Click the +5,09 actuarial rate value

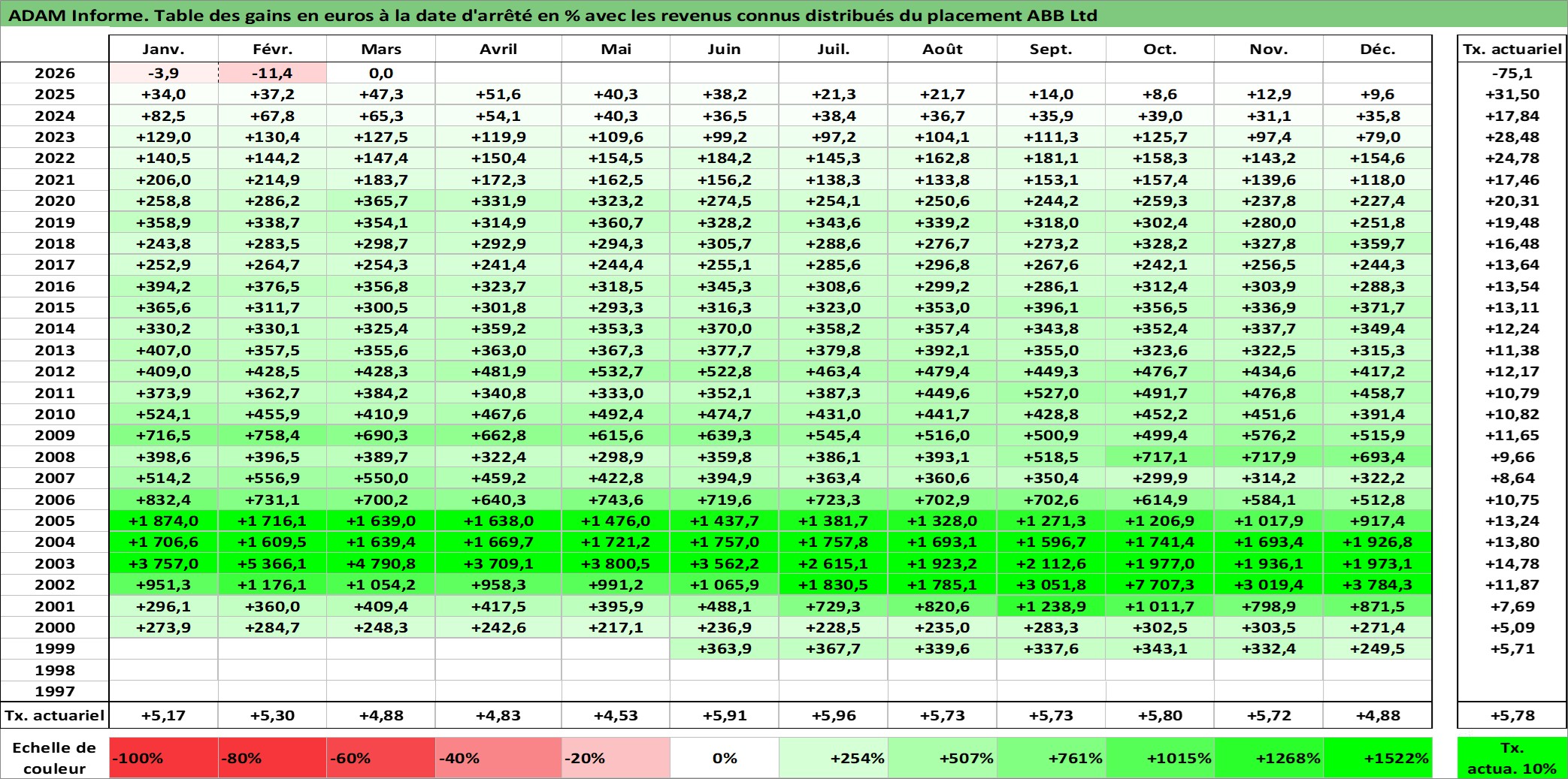(x=1512, y=627)
